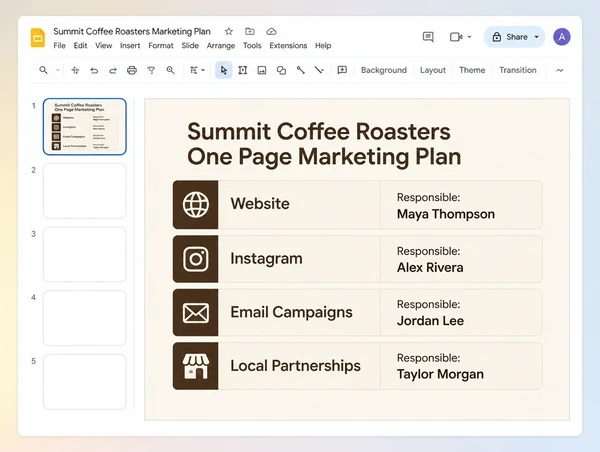Select blank slide 4 thumbnail
Screen dimensions: 600x452
click(x=85, y=318)
